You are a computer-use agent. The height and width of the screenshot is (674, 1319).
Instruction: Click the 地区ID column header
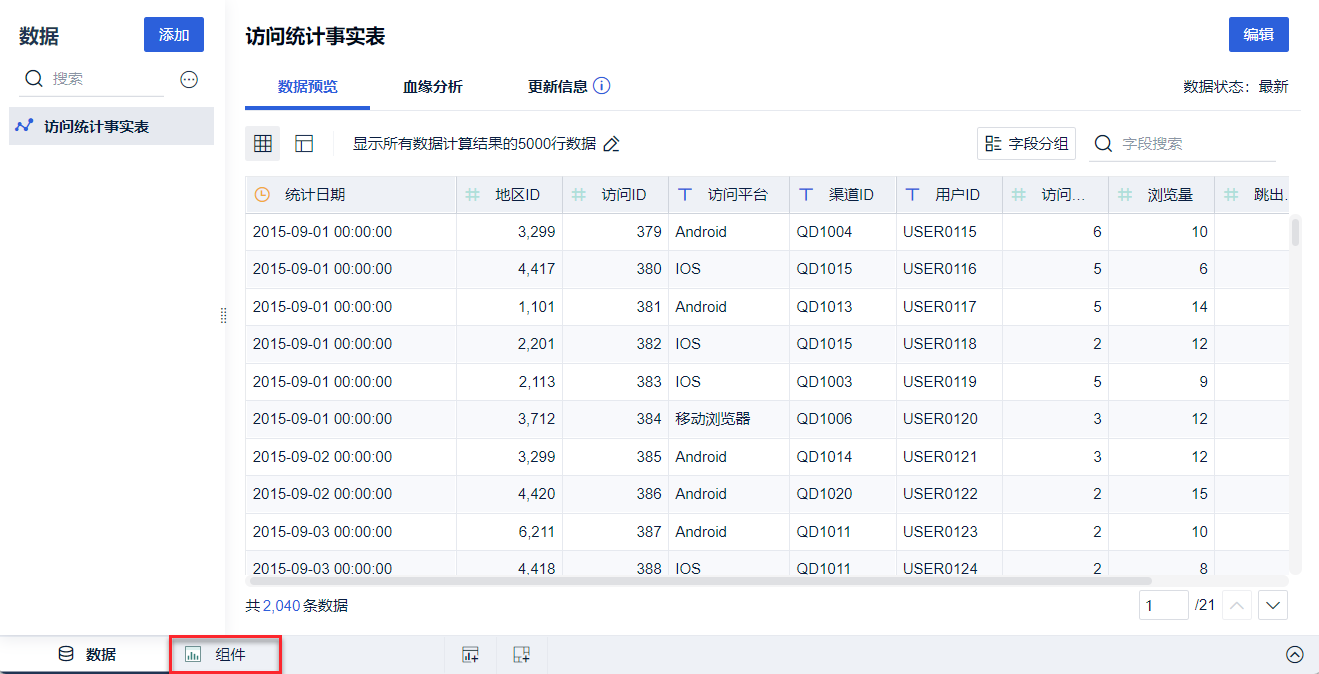coord(510,195)
